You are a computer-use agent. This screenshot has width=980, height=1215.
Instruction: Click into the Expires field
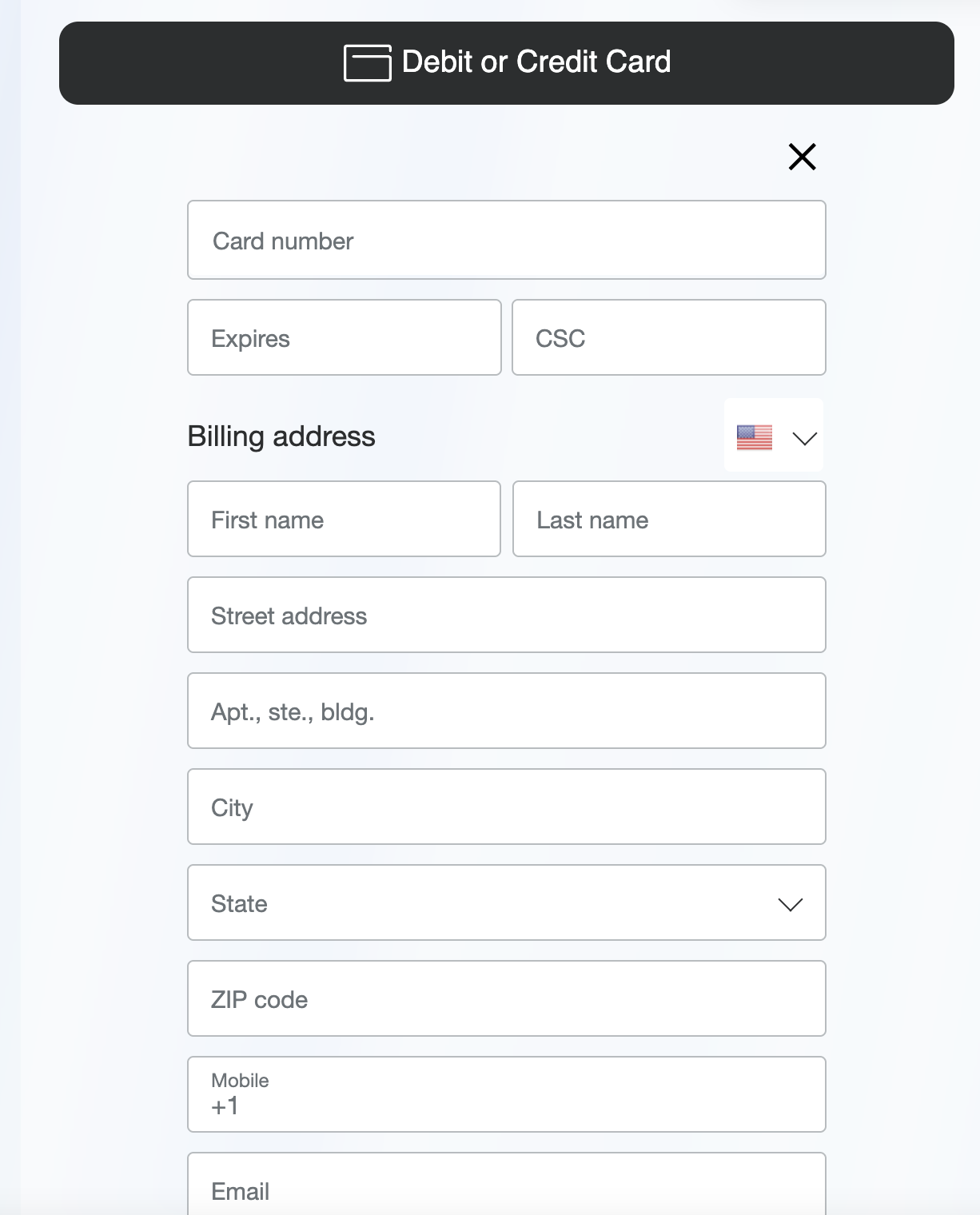tap(345, 337)
